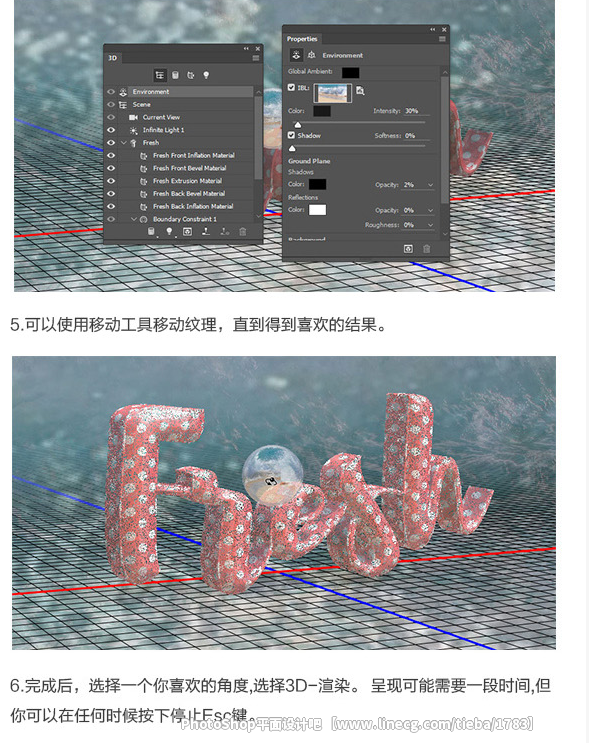Select the Filter By Meshes icon
Image resolution: width=589 pixels, height=743 pixels.
coord(175,75)
